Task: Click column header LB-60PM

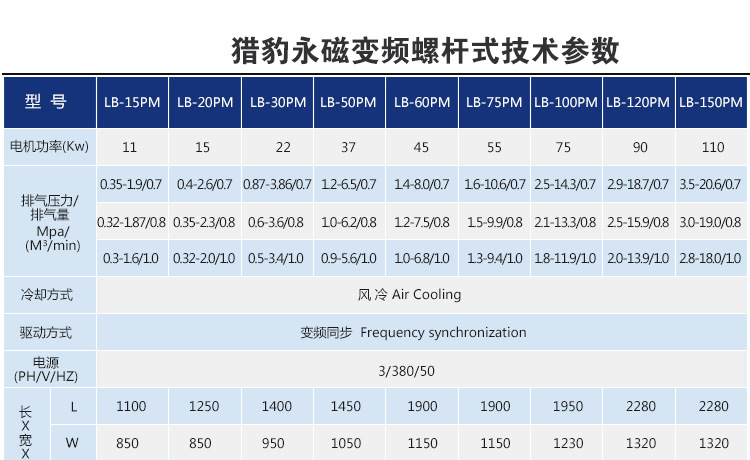Action: pyautogui.click(x=422, y=102)
